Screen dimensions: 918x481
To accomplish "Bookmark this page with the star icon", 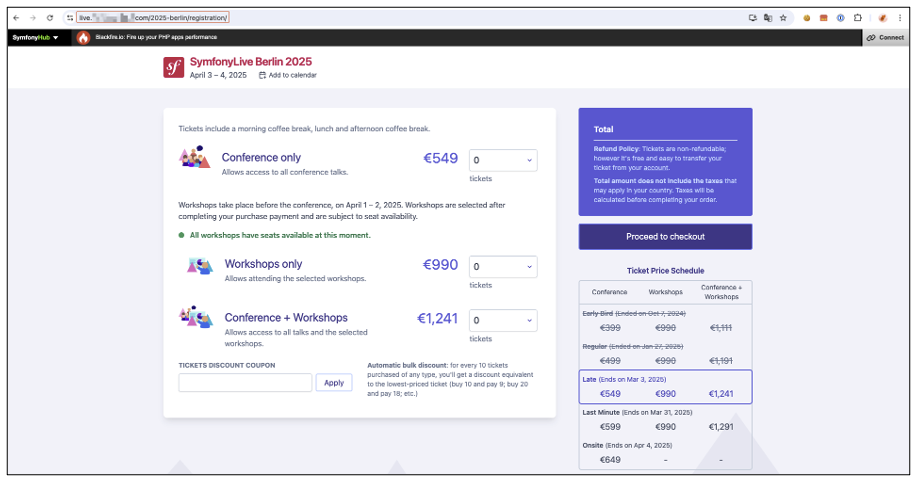I will (783, 18).
